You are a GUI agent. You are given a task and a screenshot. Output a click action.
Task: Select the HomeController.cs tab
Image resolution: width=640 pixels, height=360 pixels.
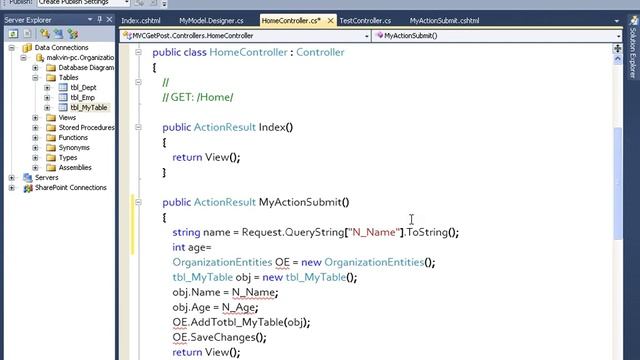(x=291, y=20)
